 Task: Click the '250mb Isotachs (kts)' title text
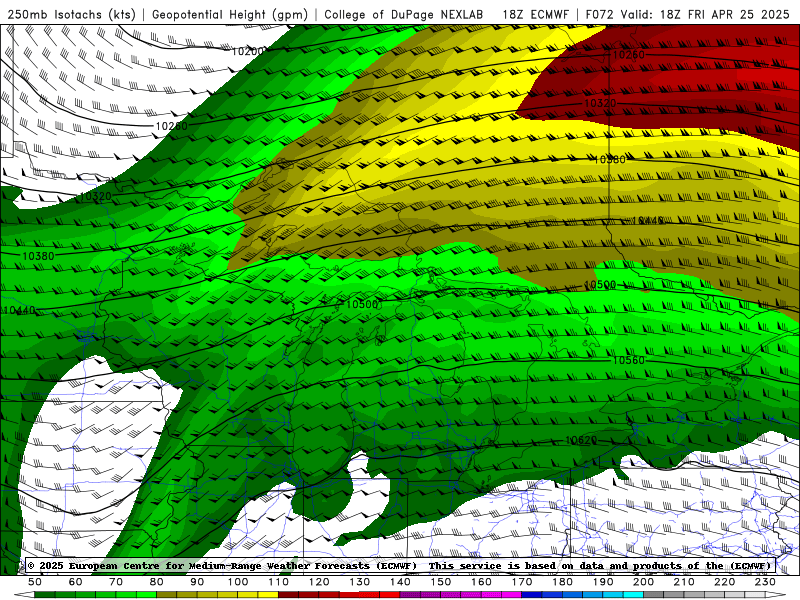71,14
